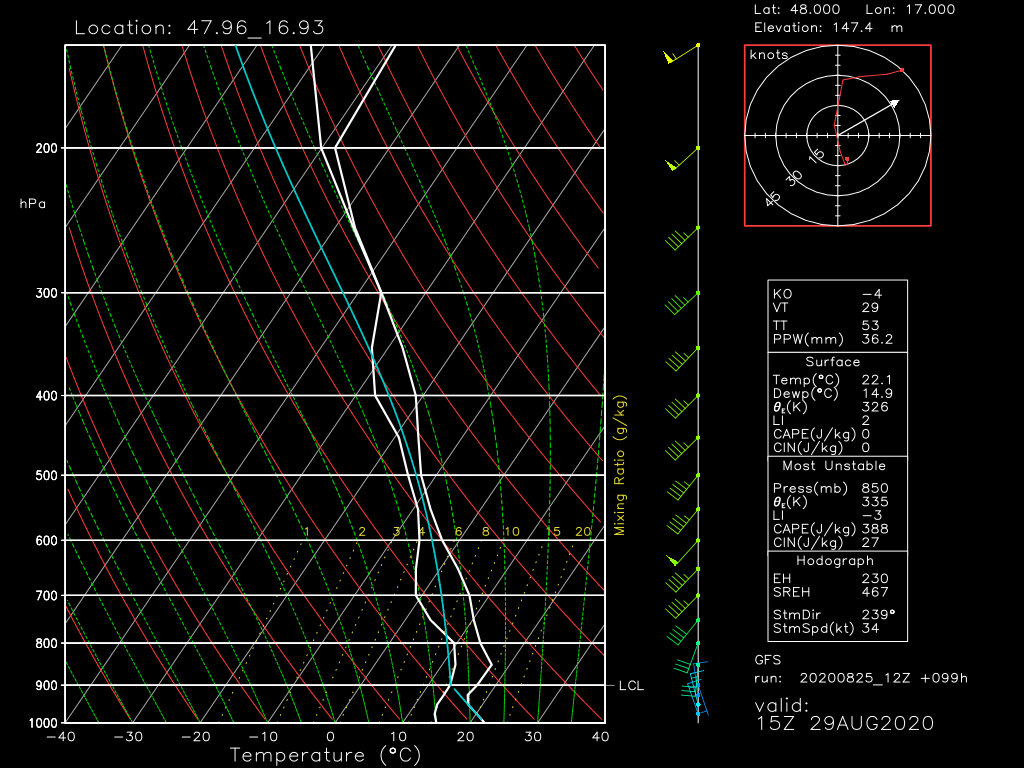1024x768 pixels.
Task: Click the red triangle marker in hodograph
Action: click(x=847, y=159)
